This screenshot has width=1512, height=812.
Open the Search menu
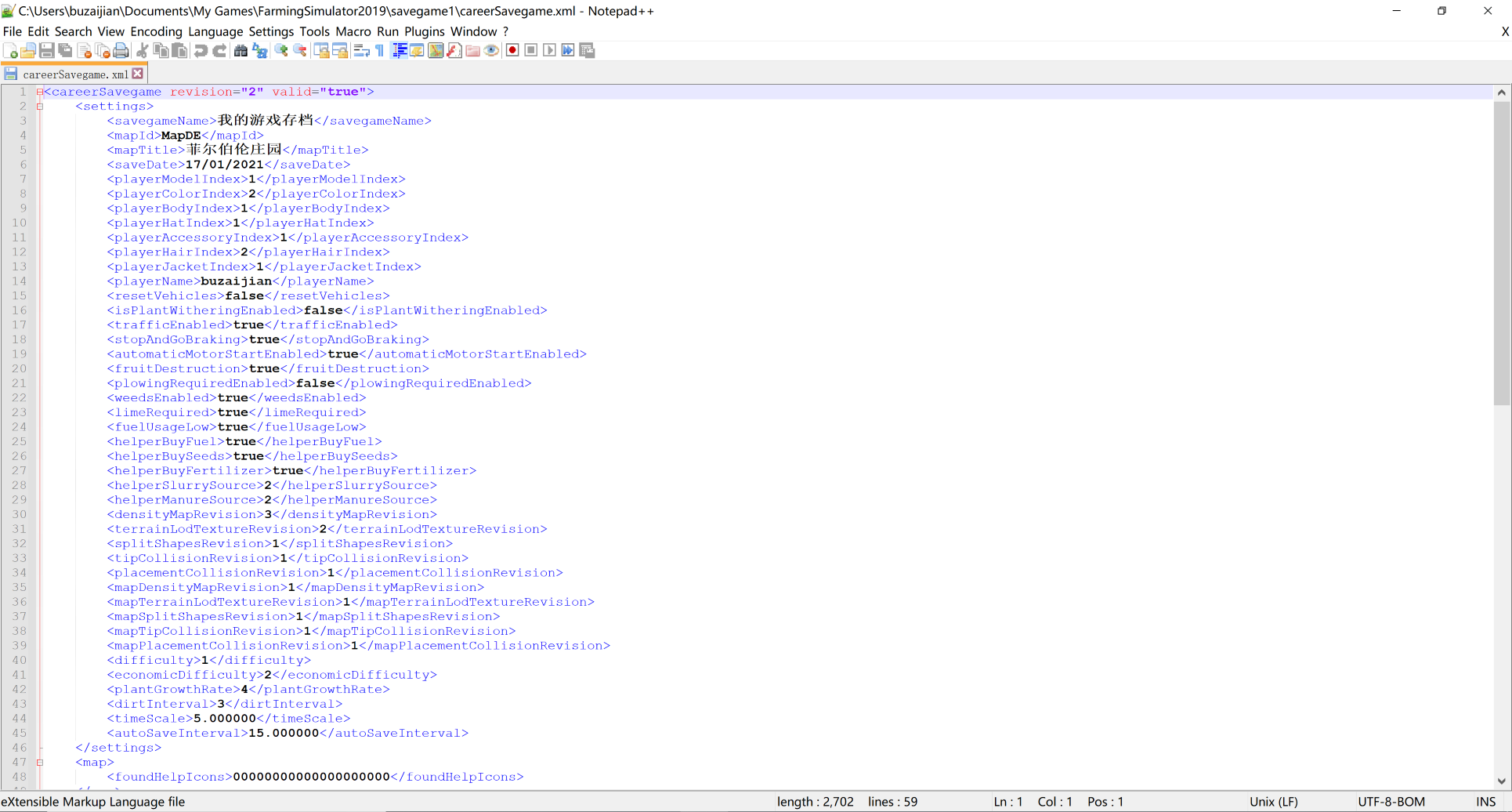[74, 31]
